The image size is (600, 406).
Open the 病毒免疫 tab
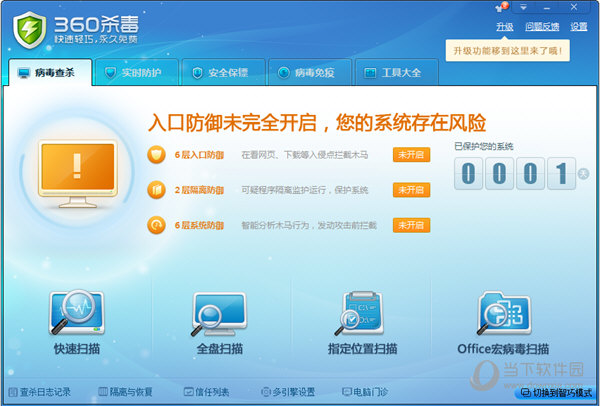pos(310,72)
